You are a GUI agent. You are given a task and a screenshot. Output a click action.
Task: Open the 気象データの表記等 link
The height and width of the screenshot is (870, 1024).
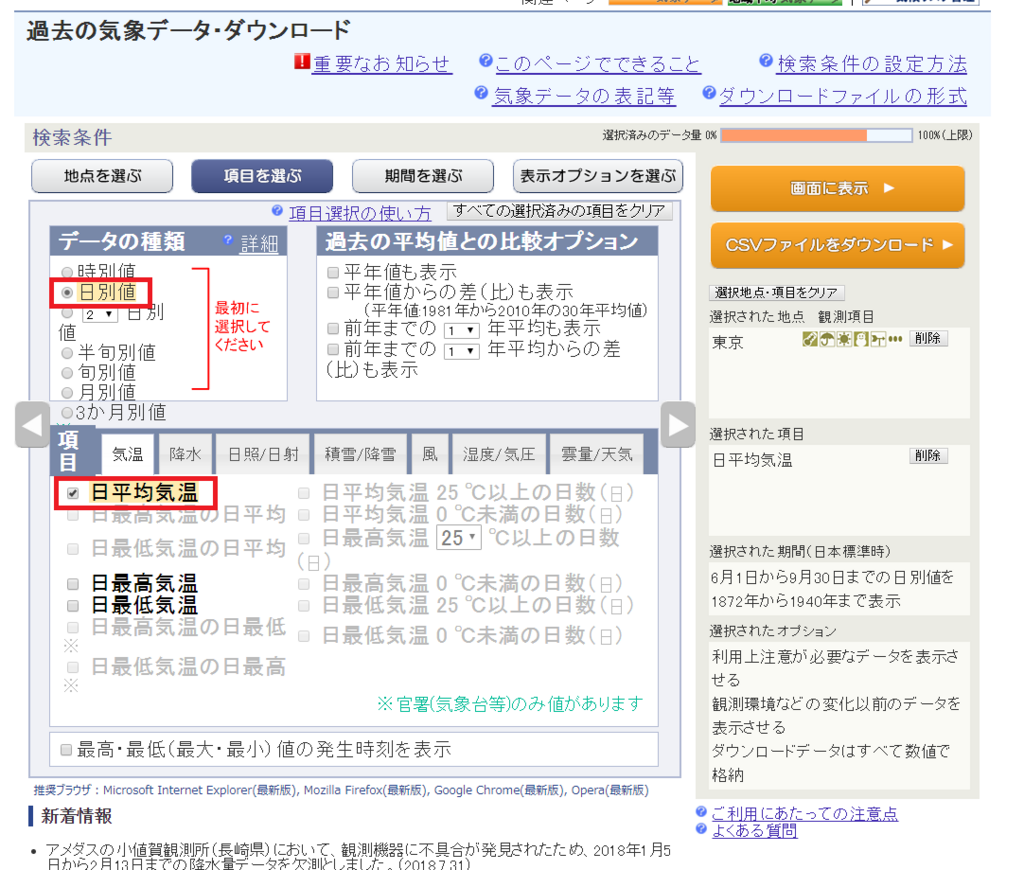click(584, 96)
